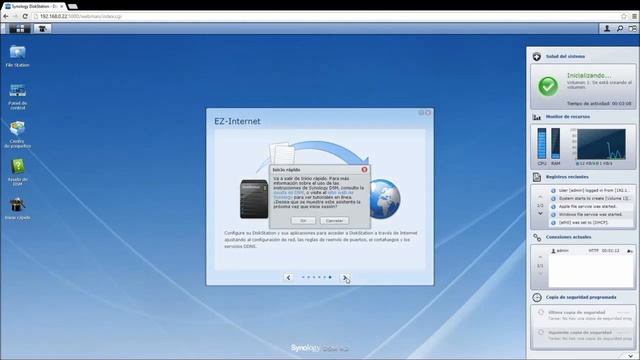Open the File Station desktop icon
Image resolution: width=640 pixels, height=360 pixels.
(17, 56)
